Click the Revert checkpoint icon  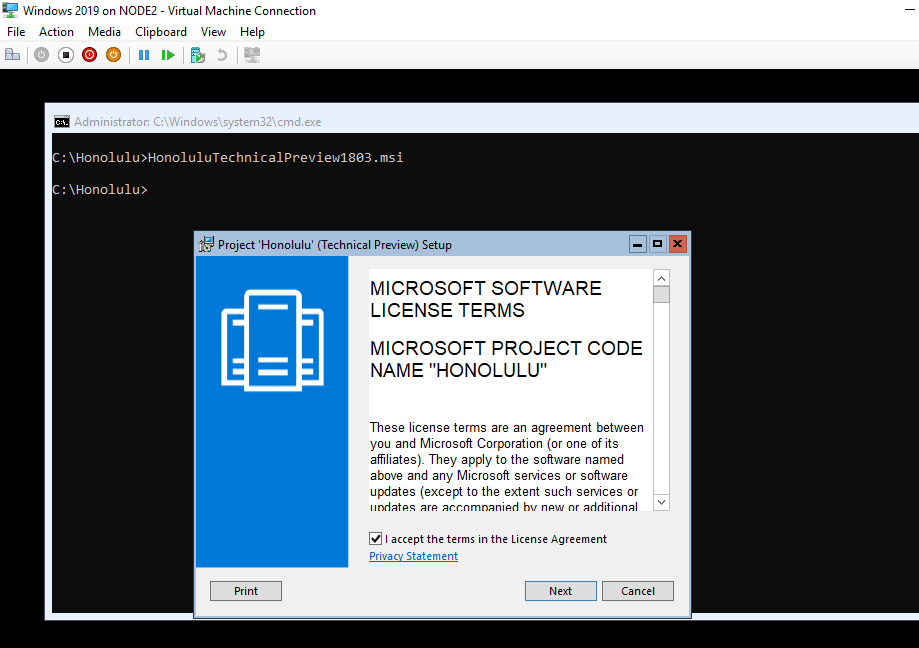click(x=222, y=55)
